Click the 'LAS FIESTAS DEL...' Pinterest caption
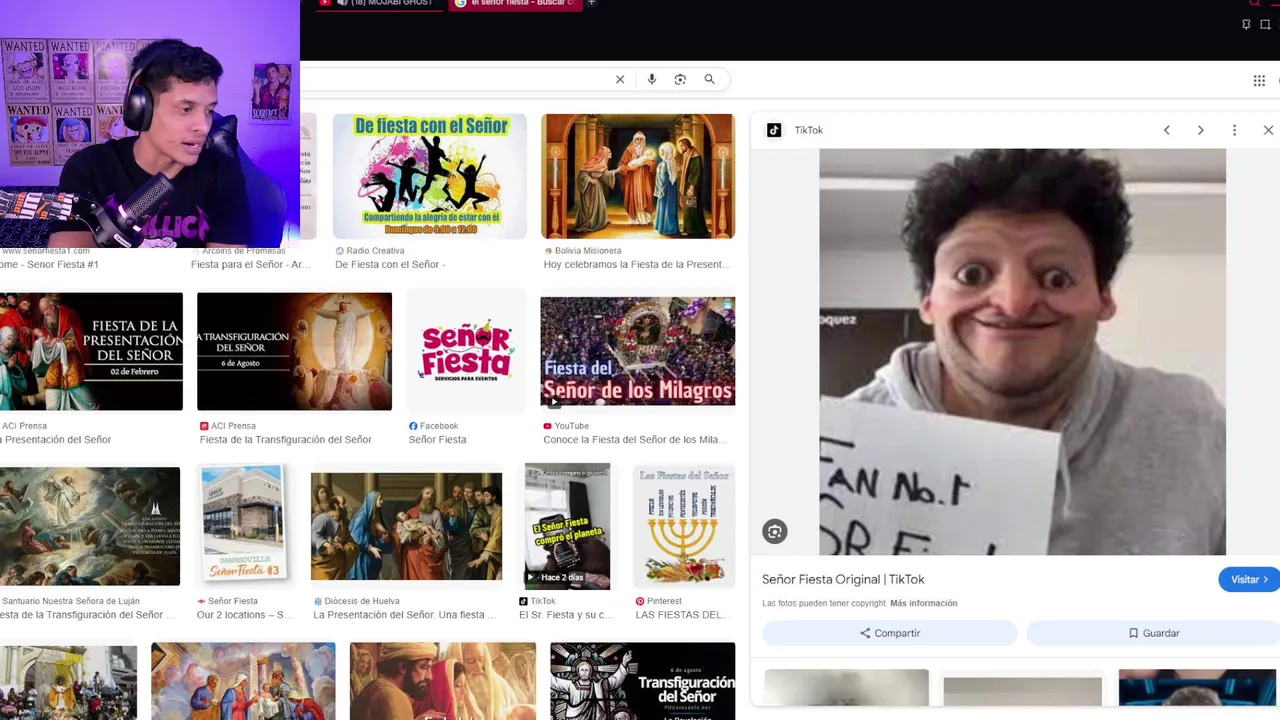This screenshot has width=1280, height=720. click(x=682, y=615)
